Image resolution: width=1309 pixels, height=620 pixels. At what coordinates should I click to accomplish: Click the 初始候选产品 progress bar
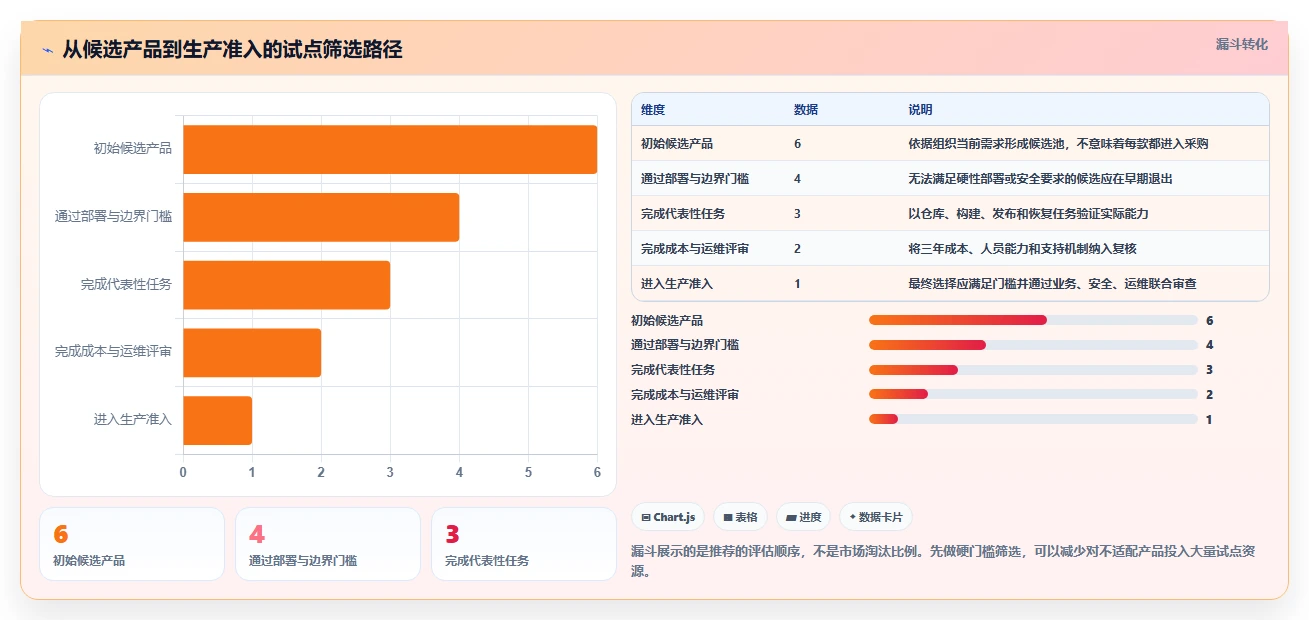[x=1033, y=320]
